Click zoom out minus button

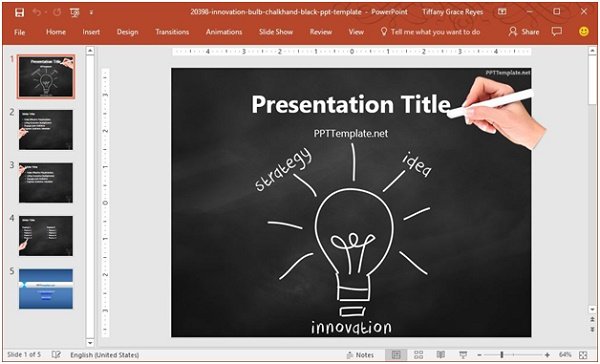479,355
